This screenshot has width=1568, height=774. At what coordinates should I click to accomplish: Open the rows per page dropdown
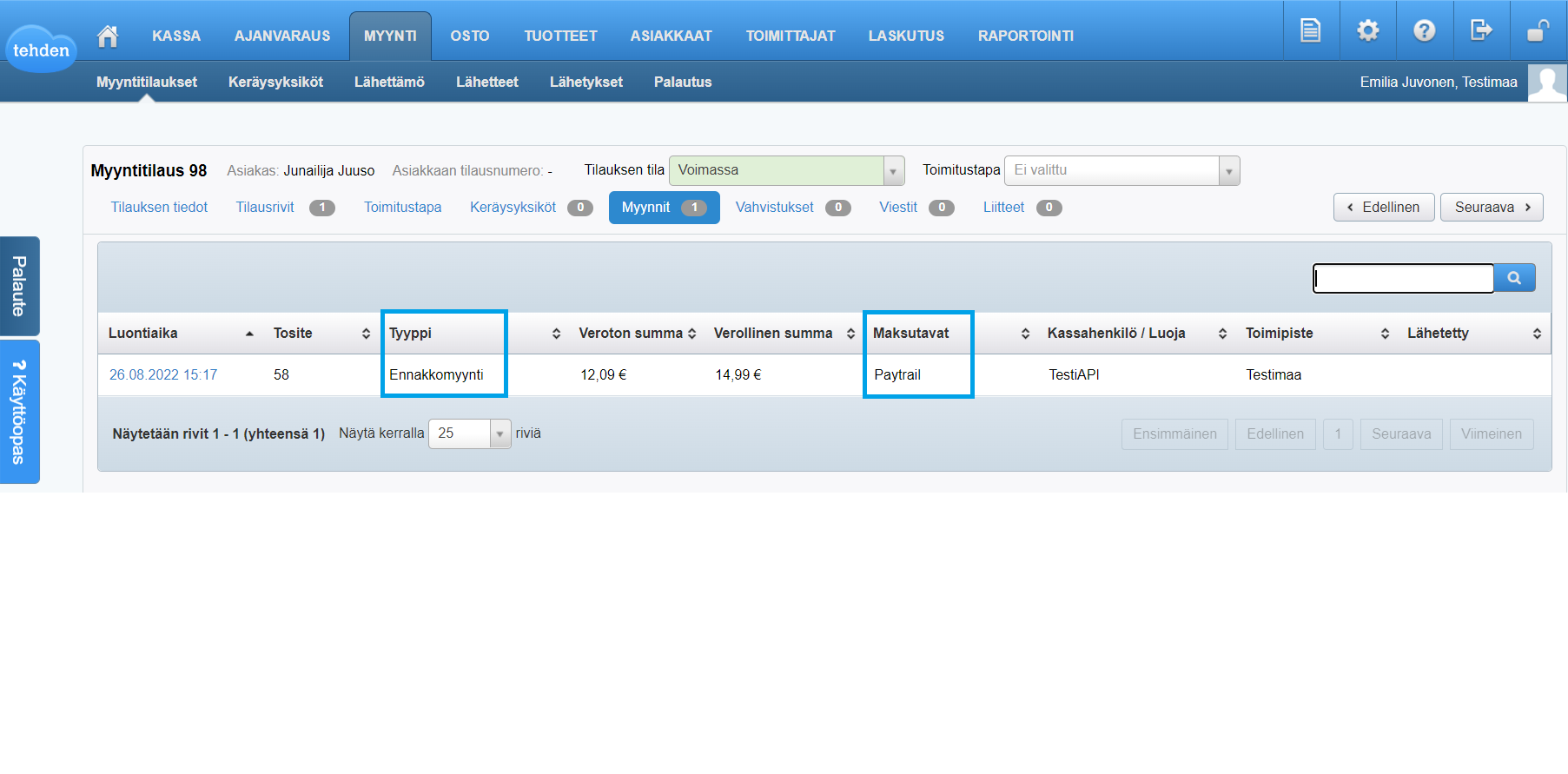pos(500,433)
